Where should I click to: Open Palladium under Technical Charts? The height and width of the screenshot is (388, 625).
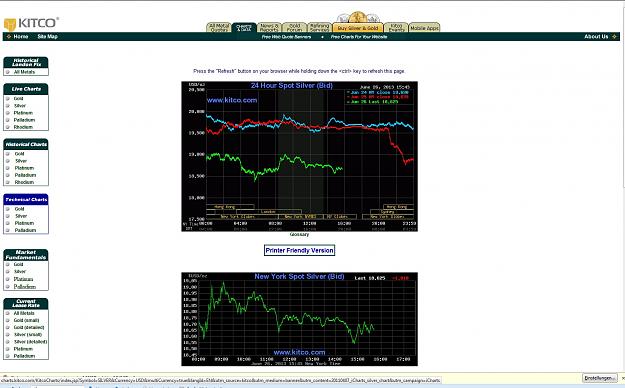[25, 230]
